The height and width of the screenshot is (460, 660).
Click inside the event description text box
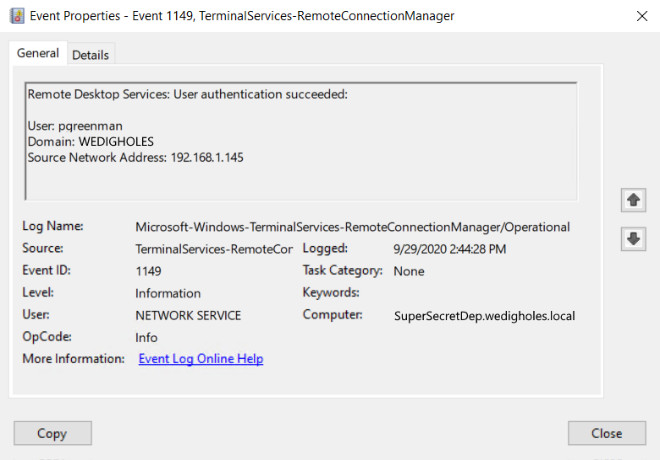click(x=301, y=141)
